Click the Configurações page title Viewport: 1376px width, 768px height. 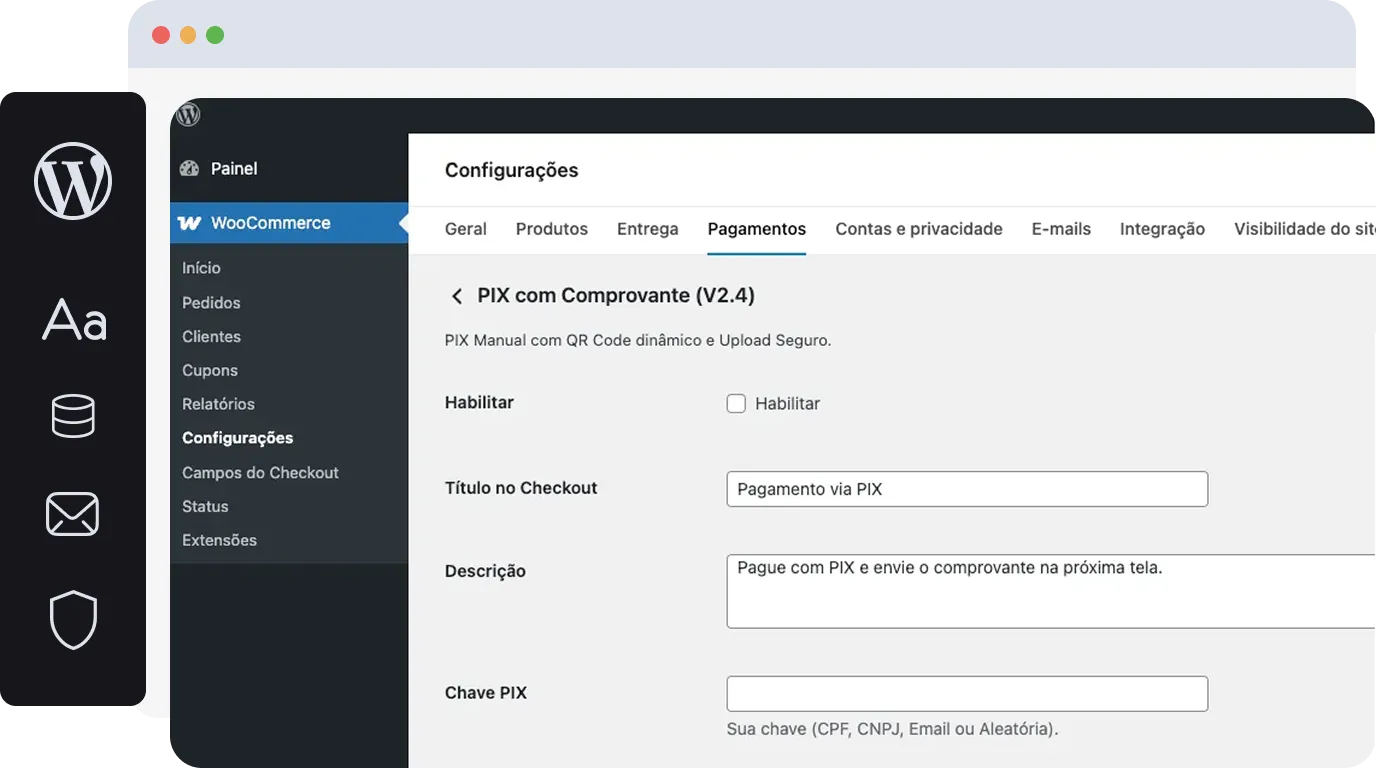512,170
